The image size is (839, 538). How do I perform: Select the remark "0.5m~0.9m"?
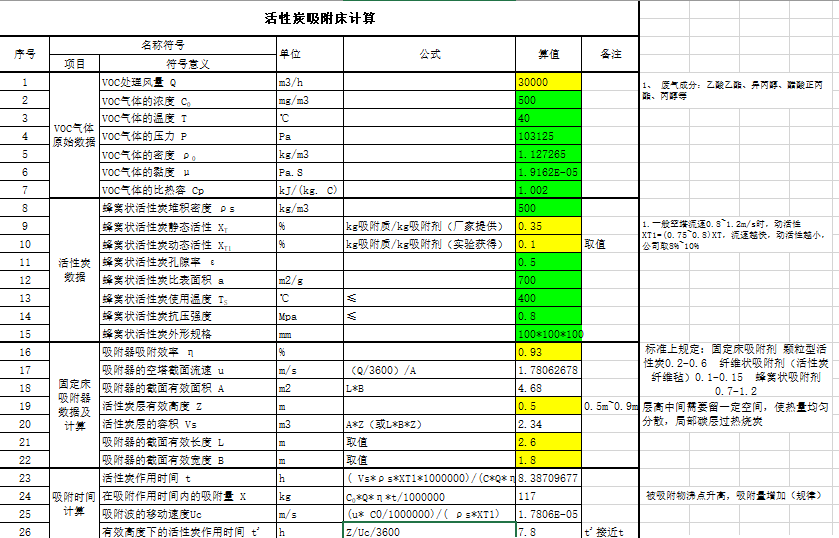[x=610, y=406]
